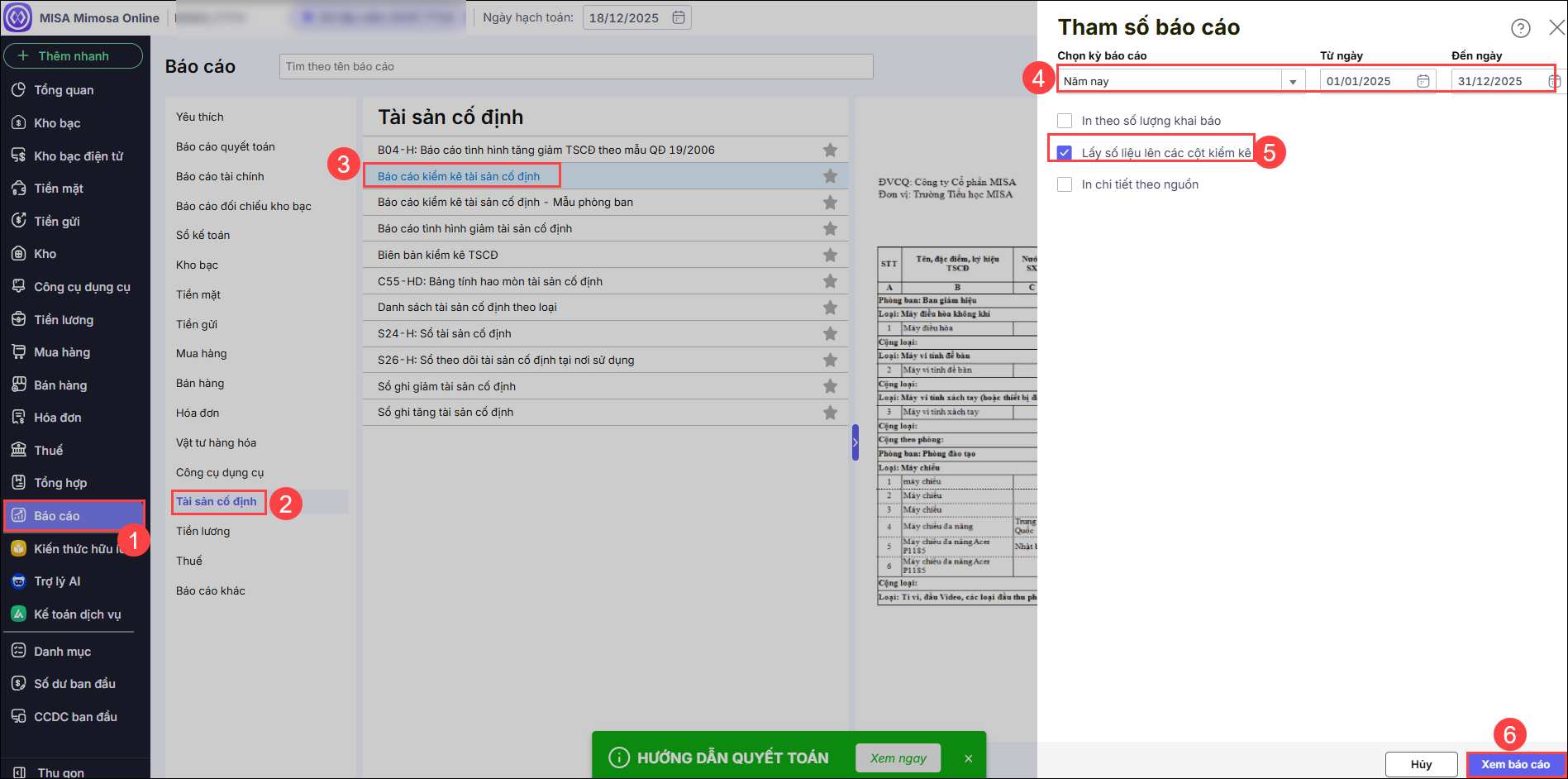
Task: Select the Tài sản cố định category
Action: click(x=217, y=501)
